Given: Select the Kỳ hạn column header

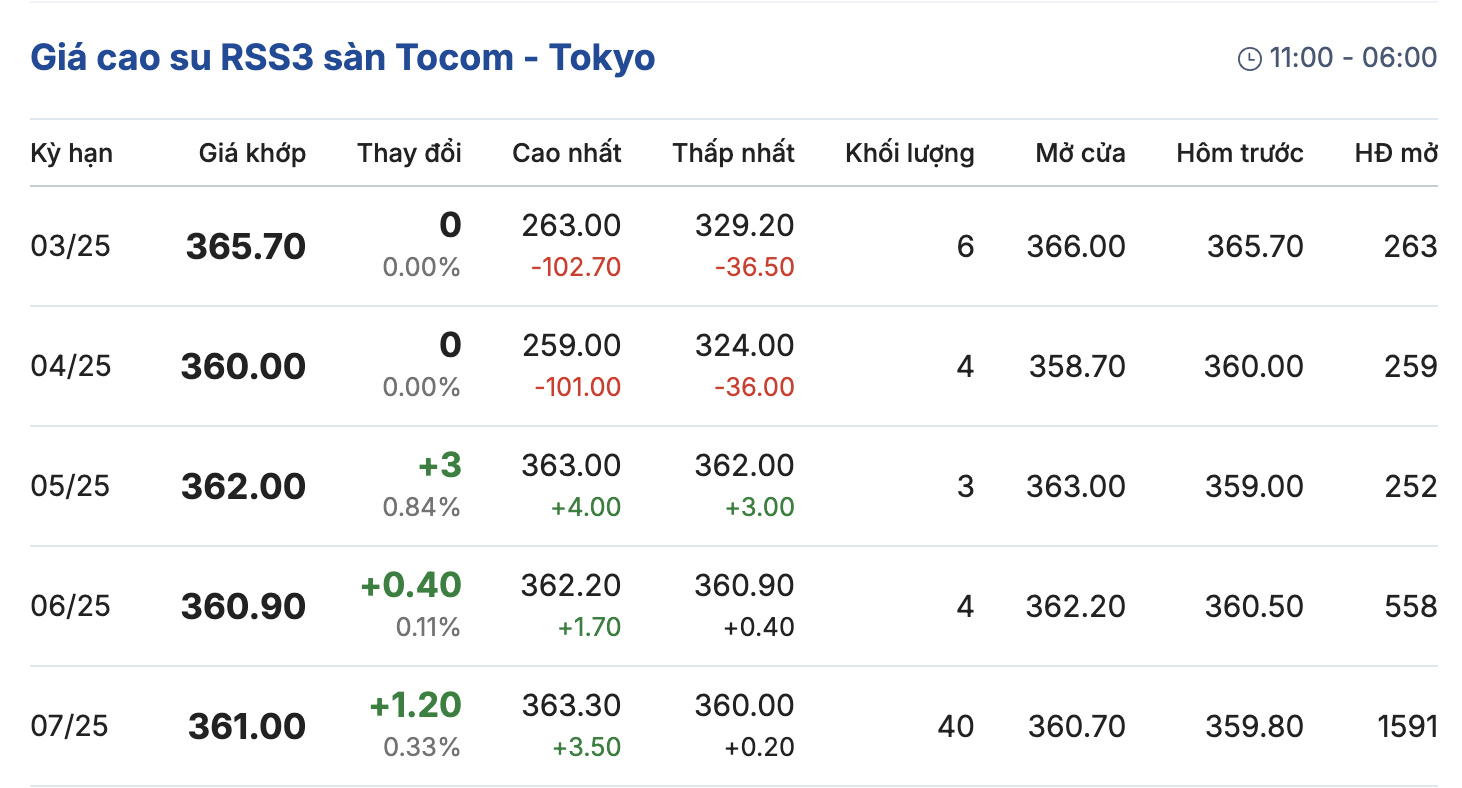Looking at the screenshot, I should coord(72,153).
